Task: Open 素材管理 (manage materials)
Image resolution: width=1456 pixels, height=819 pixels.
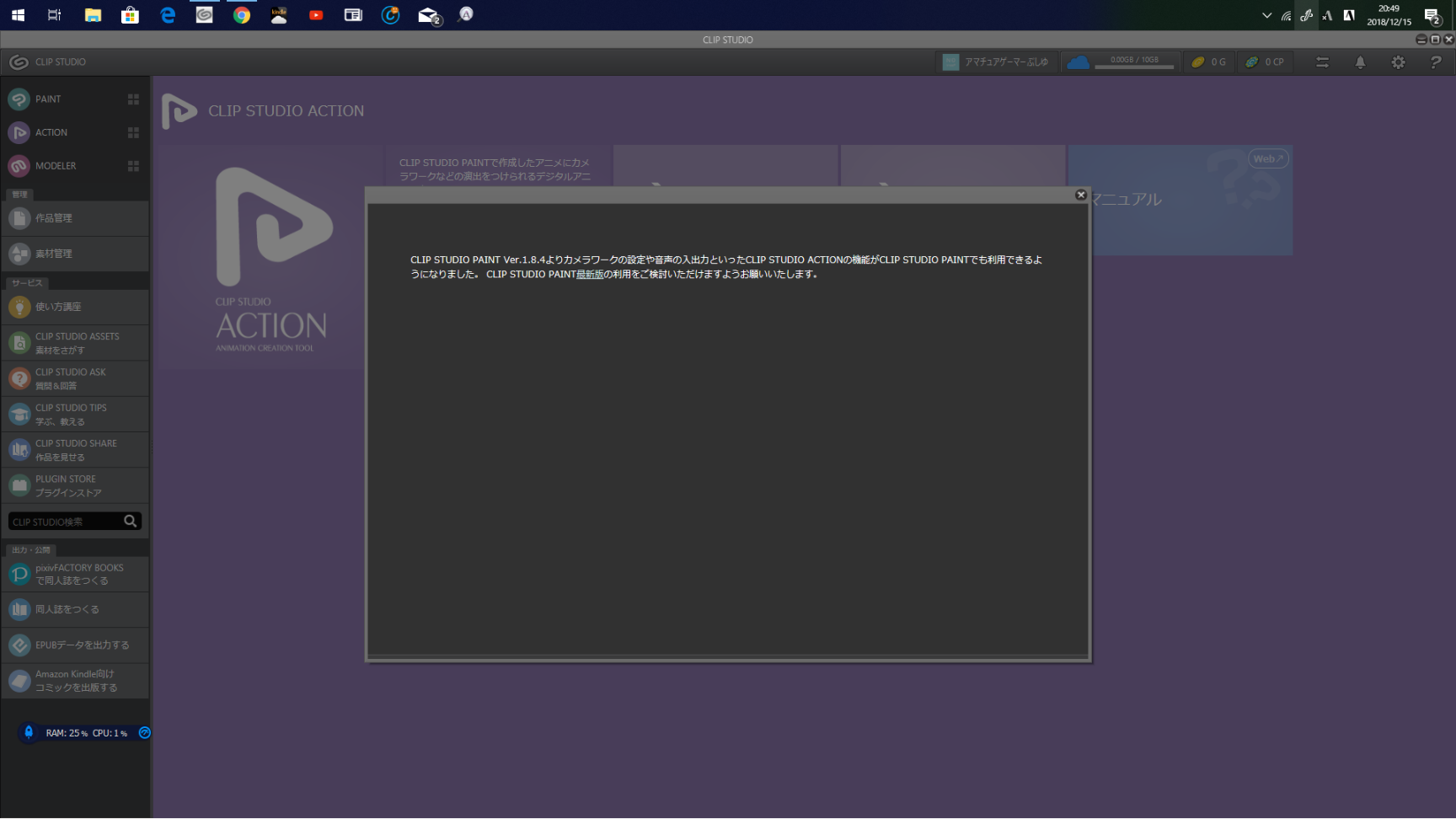Action: pos(75,254)
